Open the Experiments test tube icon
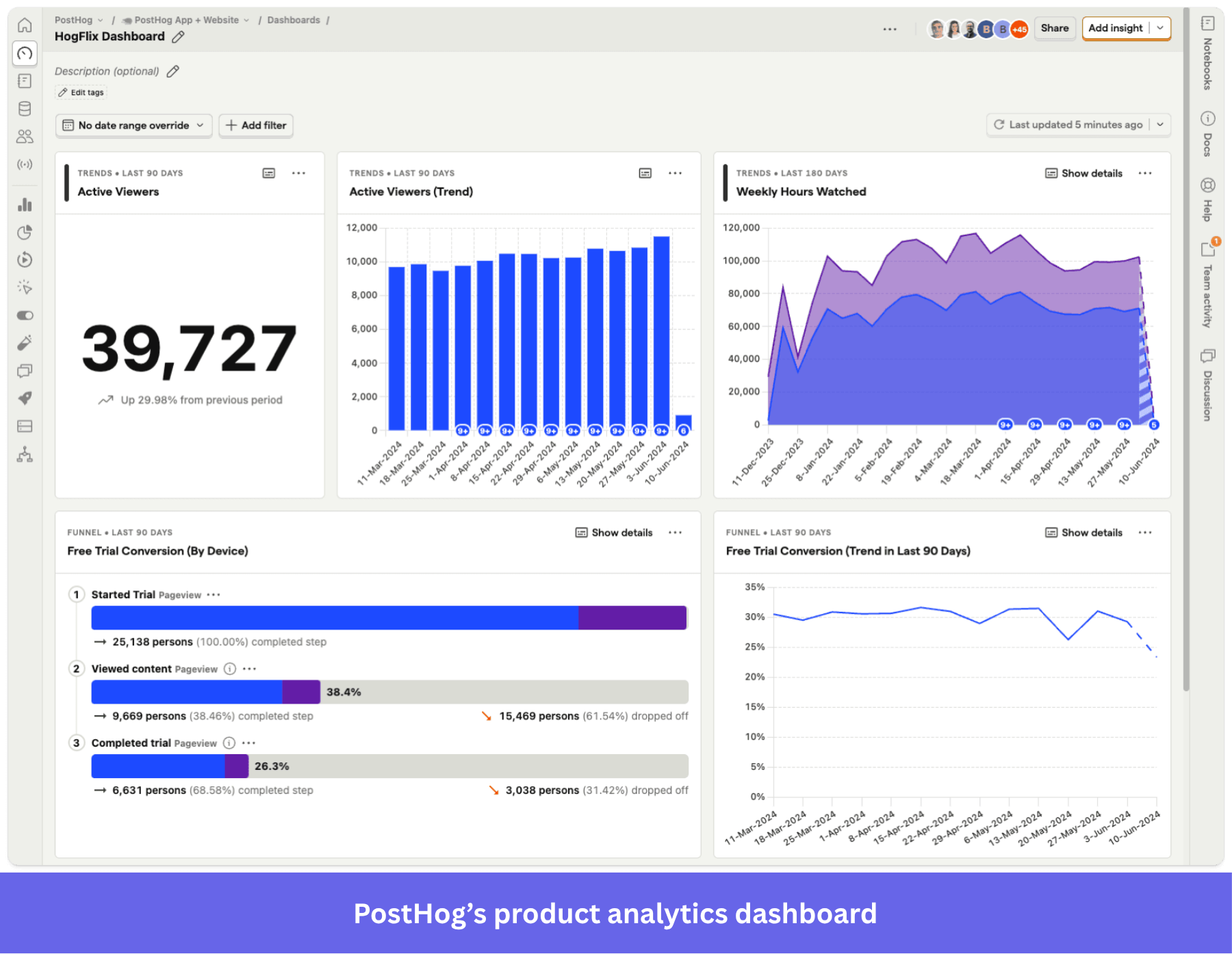 pos(25,343)
